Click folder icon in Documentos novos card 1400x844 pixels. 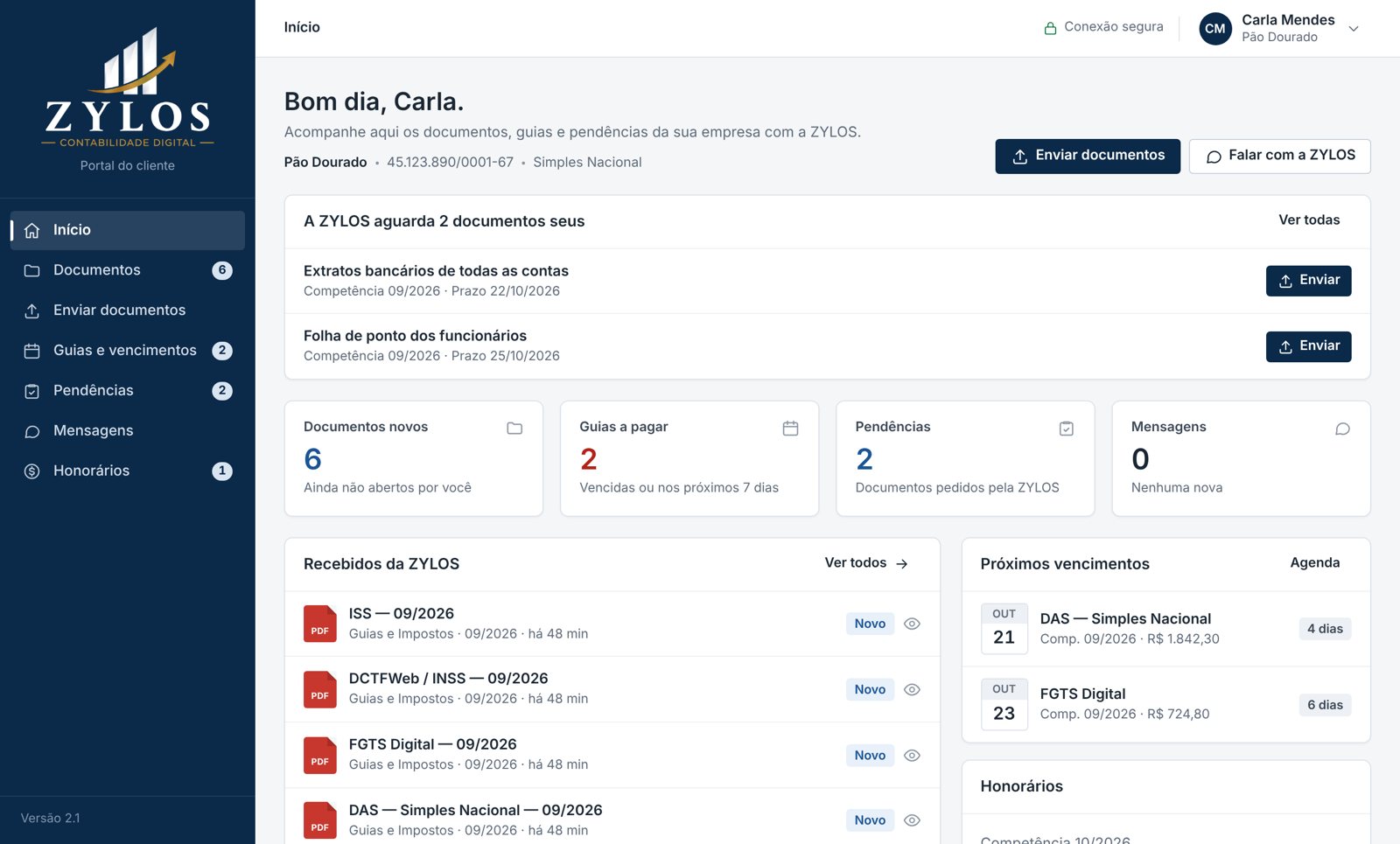pyautogui.click(x=514, y=429)
